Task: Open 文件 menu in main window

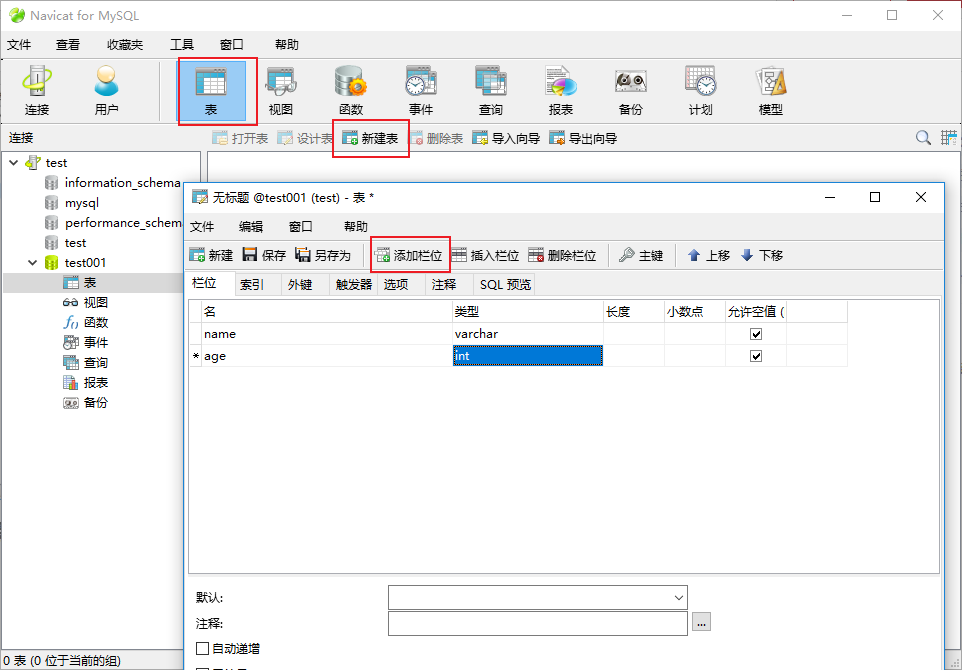Action: pyautogui.click(x=19, y=45)
